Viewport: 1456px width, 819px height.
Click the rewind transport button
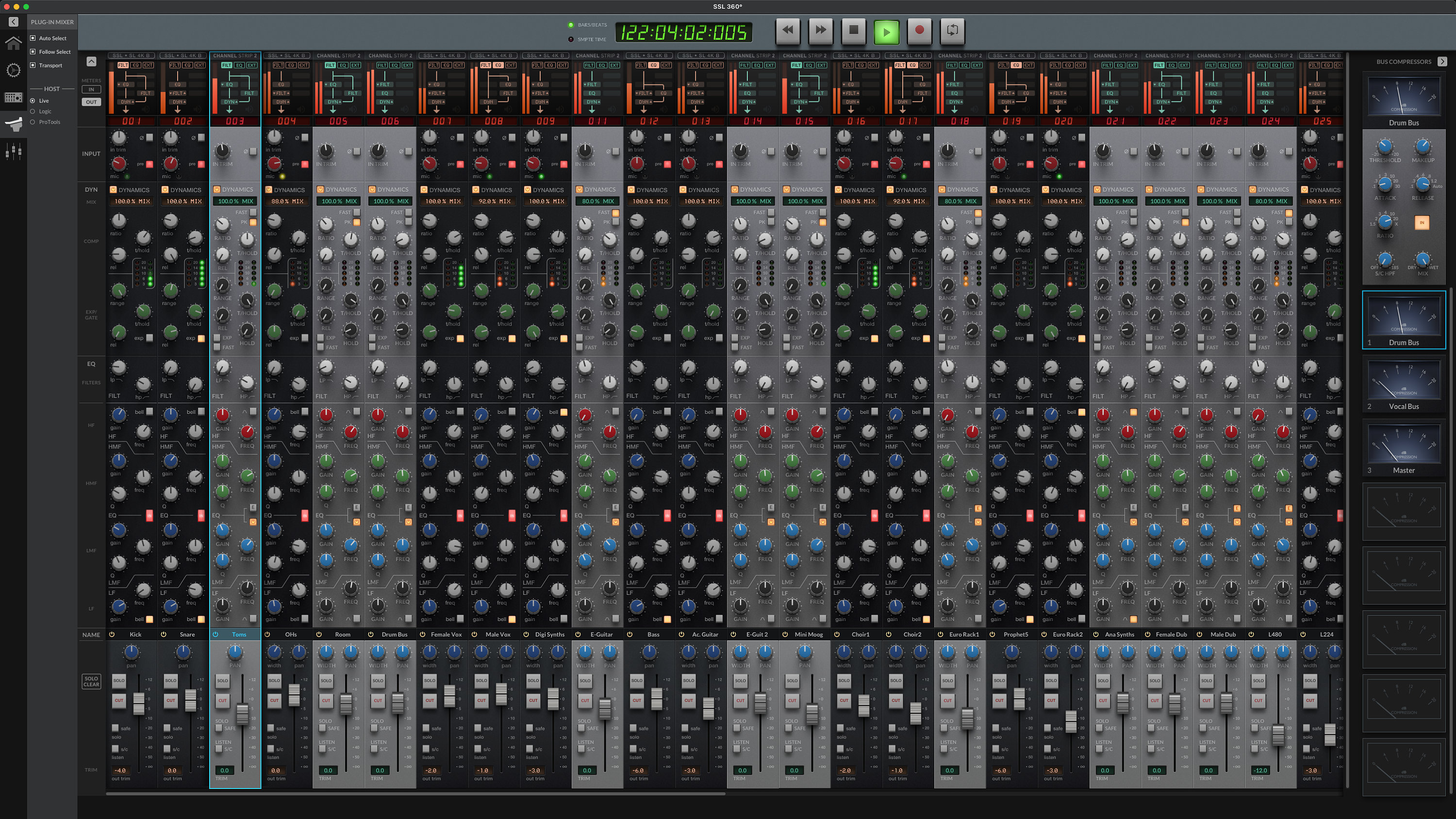[x=788, y=30]
